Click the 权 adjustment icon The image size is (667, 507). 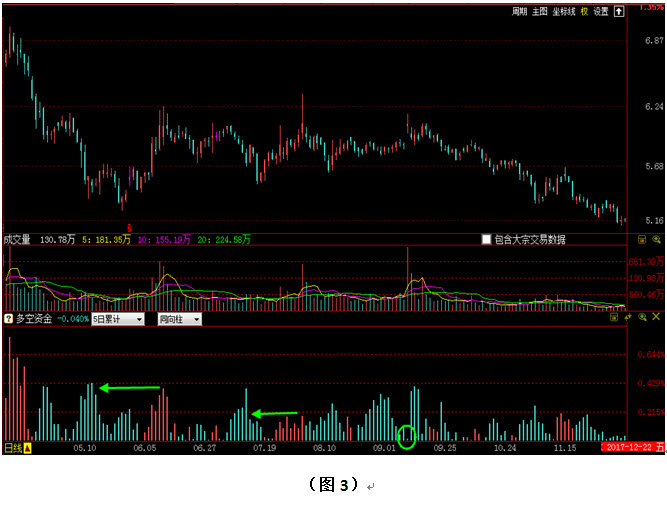tap(584, 12)
